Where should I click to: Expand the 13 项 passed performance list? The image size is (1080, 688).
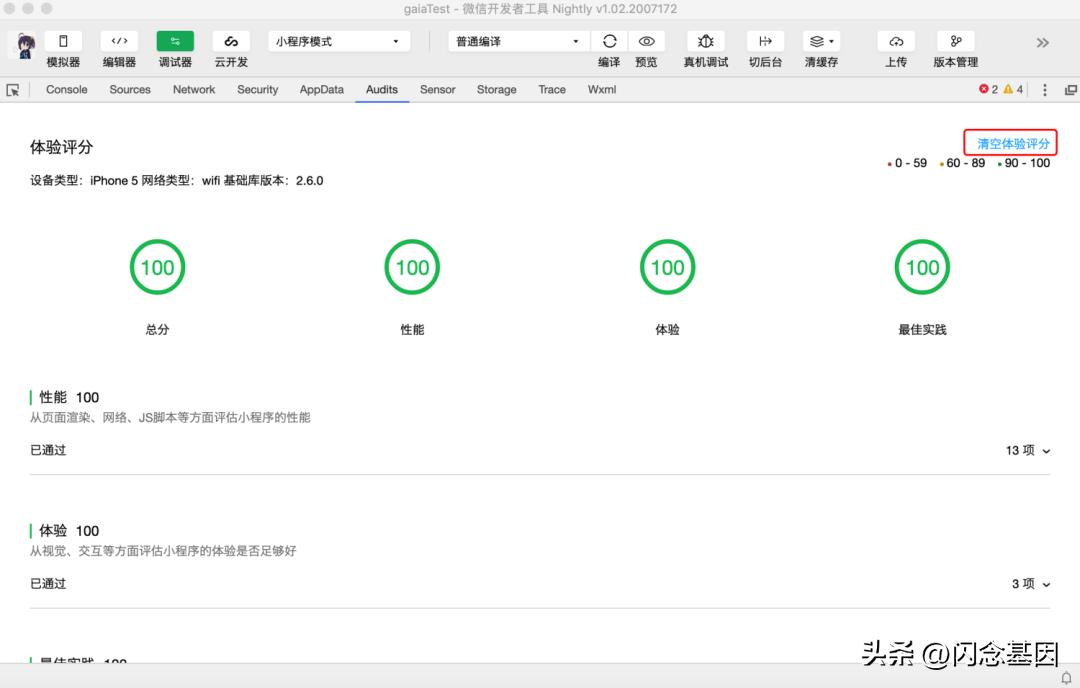(1028, 450)
